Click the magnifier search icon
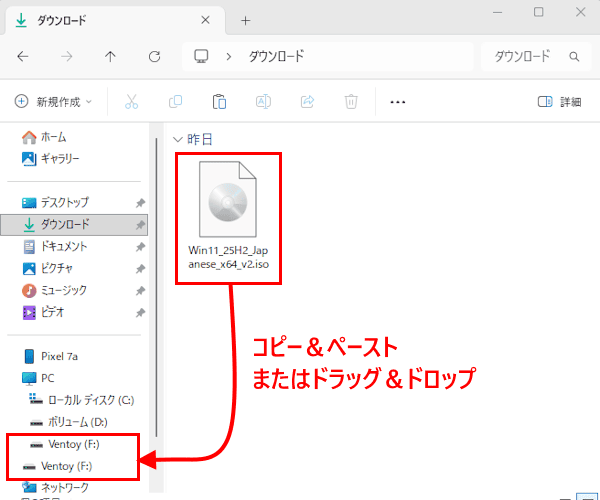 [x=574, y=57]
